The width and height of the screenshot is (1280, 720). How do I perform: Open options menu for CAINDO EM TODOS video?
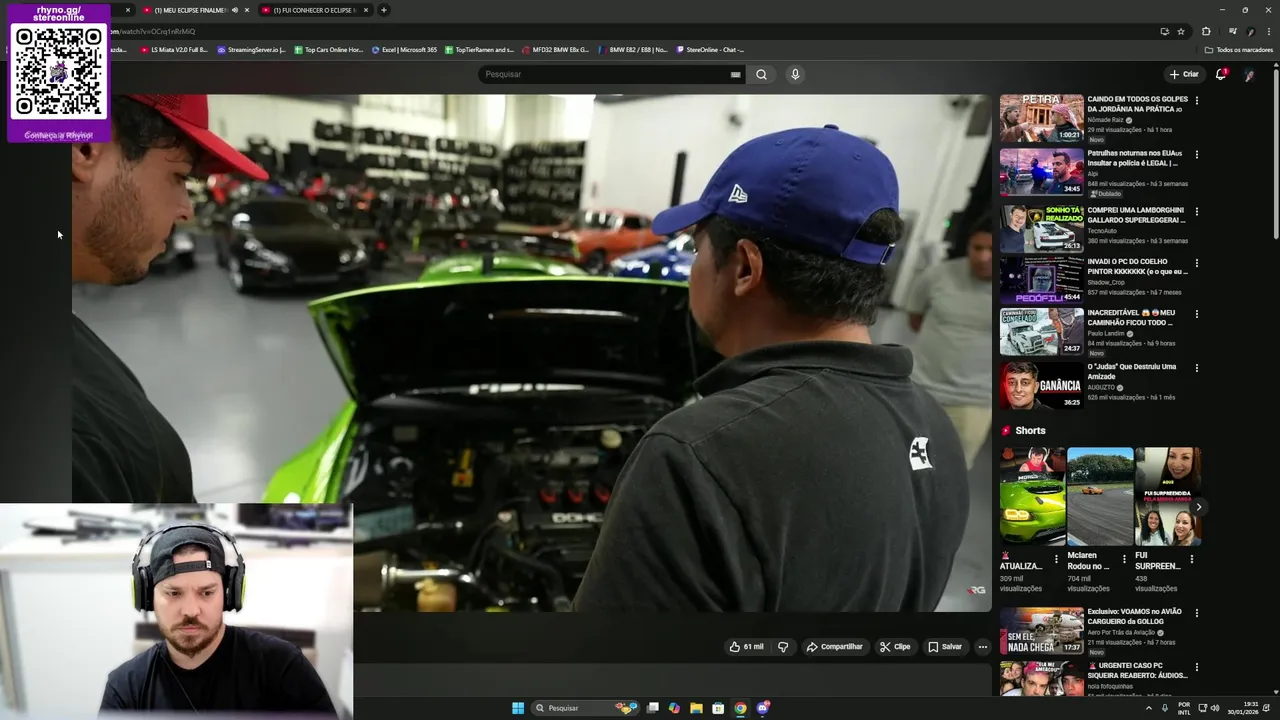point(1197,100)
